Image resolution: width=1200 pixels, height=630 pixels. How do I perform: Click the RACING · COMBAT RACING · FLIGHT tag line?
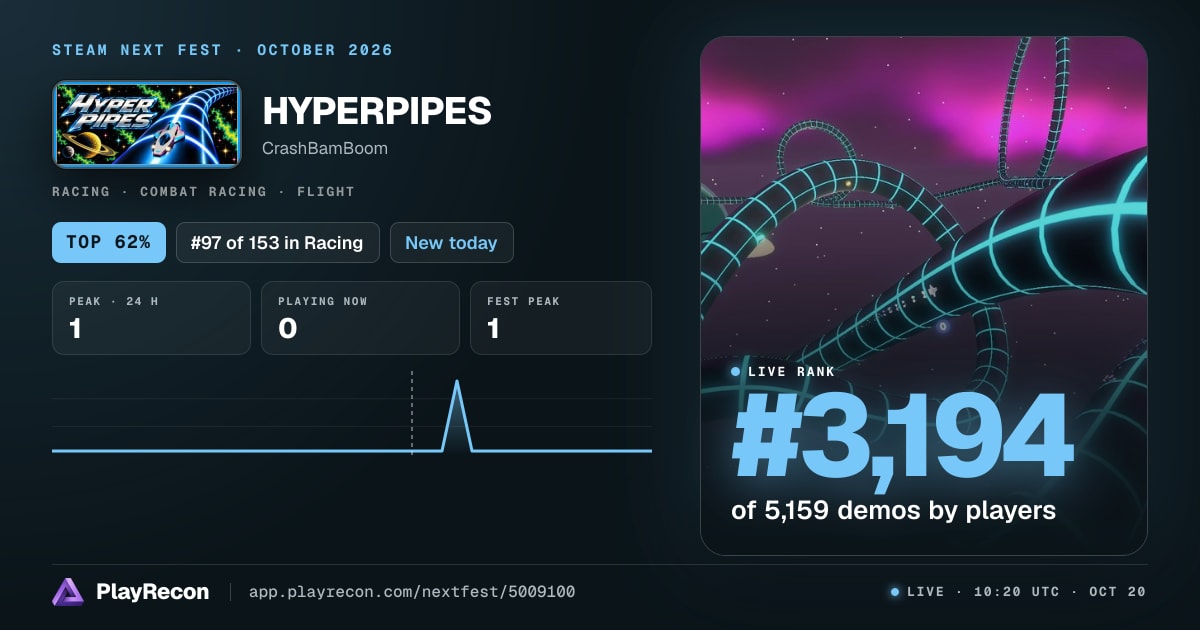pos(203,191)
